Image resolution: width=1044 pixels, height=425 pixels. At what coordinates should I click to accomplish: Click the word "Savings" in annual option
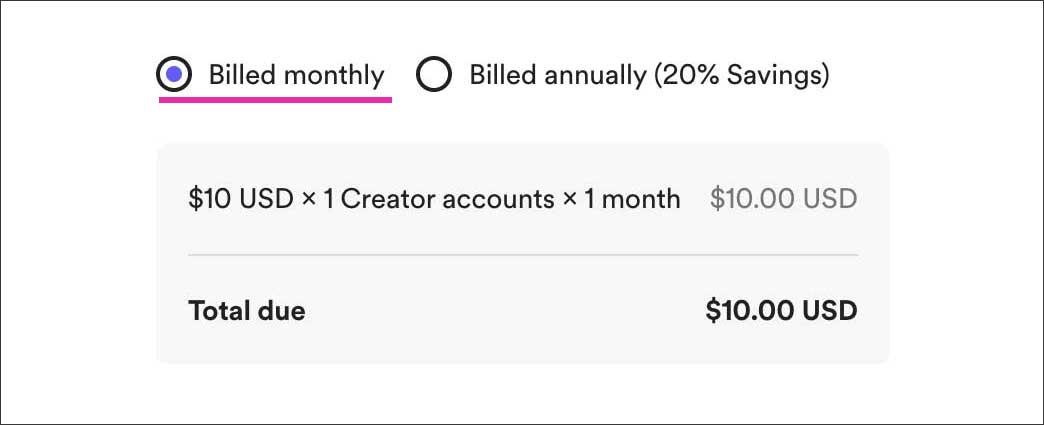point(776,75)
